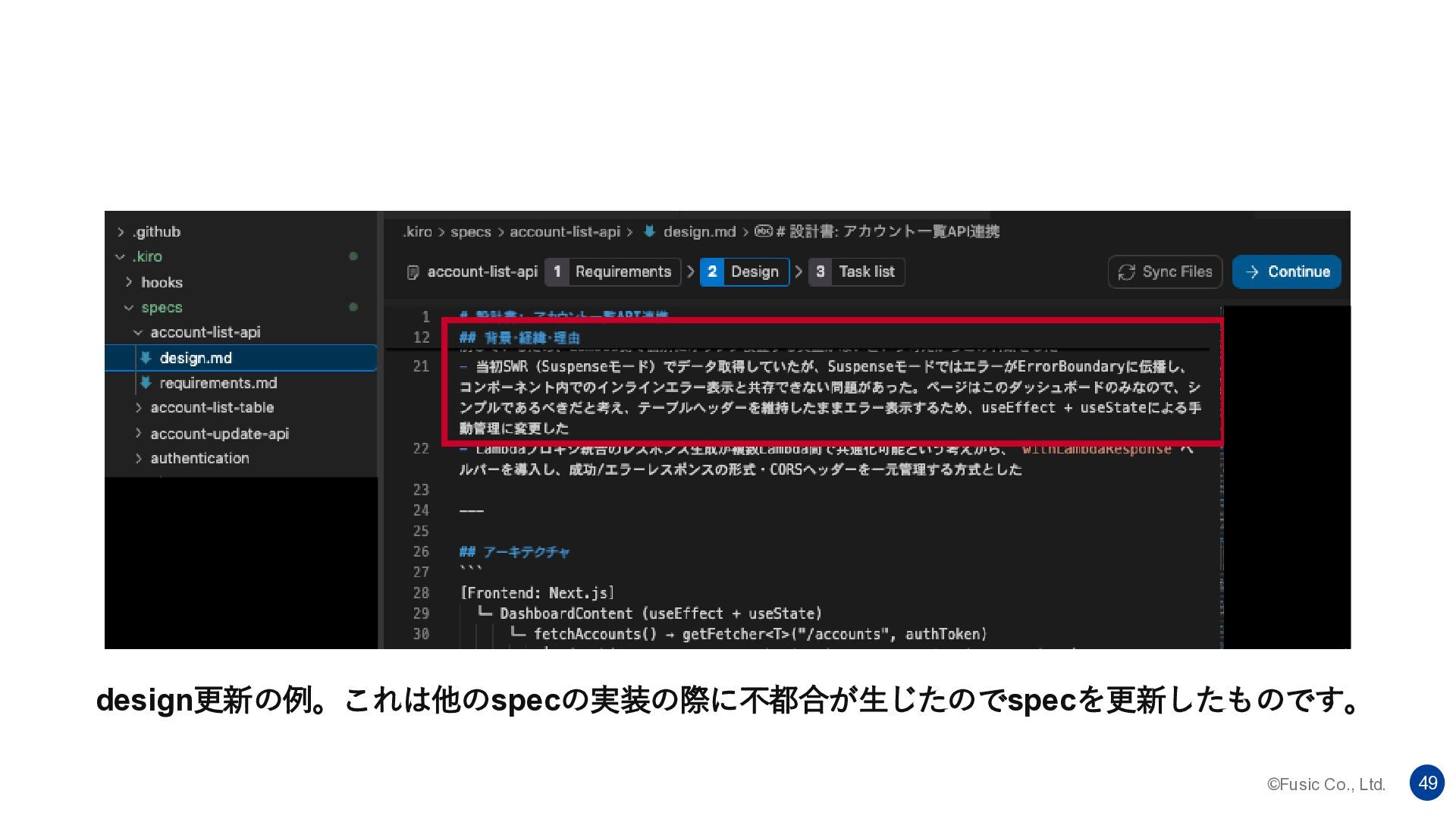1456x819 pixels.
Task: Open requirements.md in the file tree
Action: point(218,383)
